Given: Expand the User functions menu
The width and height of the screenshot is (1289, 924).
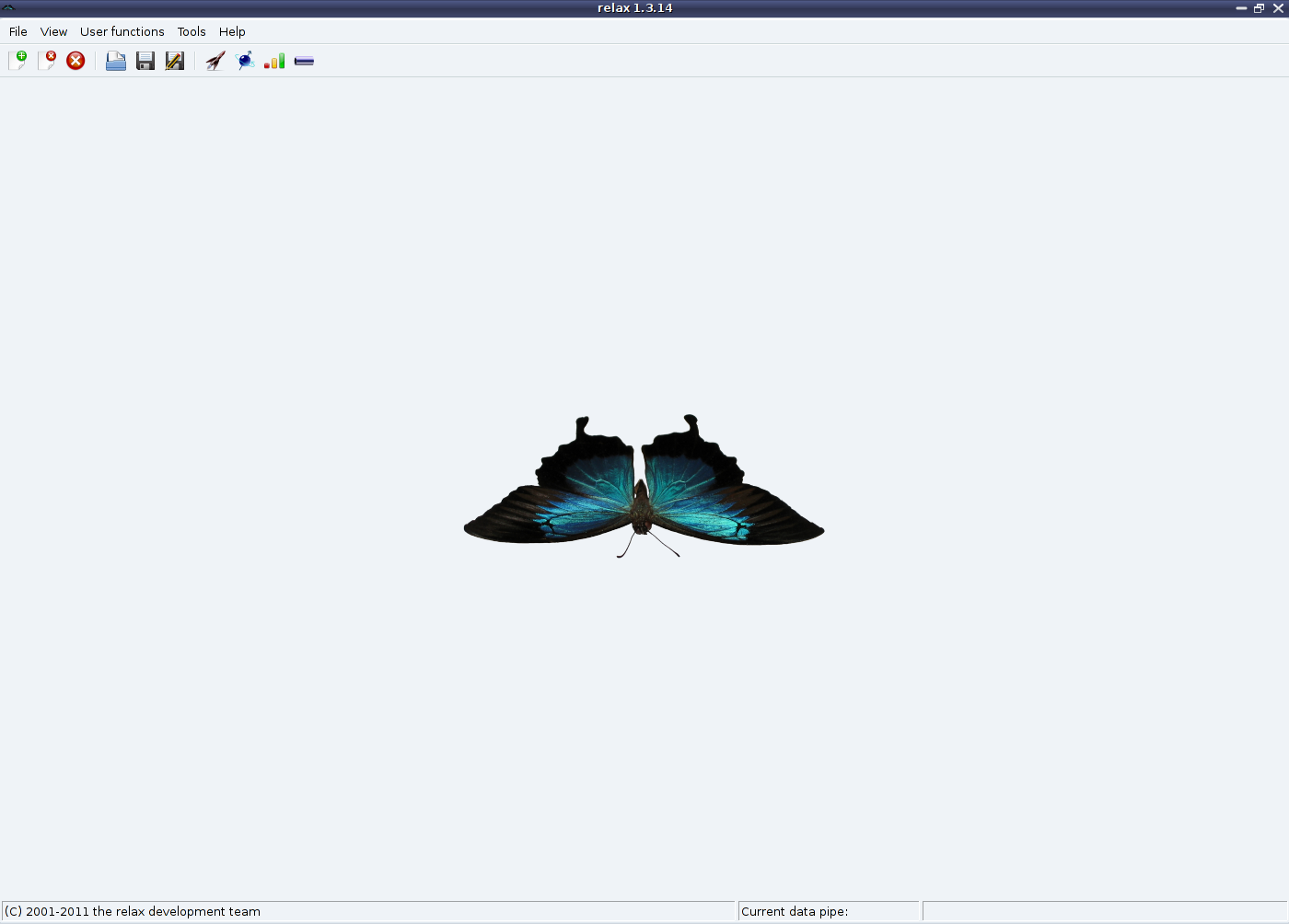Looking at the screenshot, I should click(x=122, y=31).
